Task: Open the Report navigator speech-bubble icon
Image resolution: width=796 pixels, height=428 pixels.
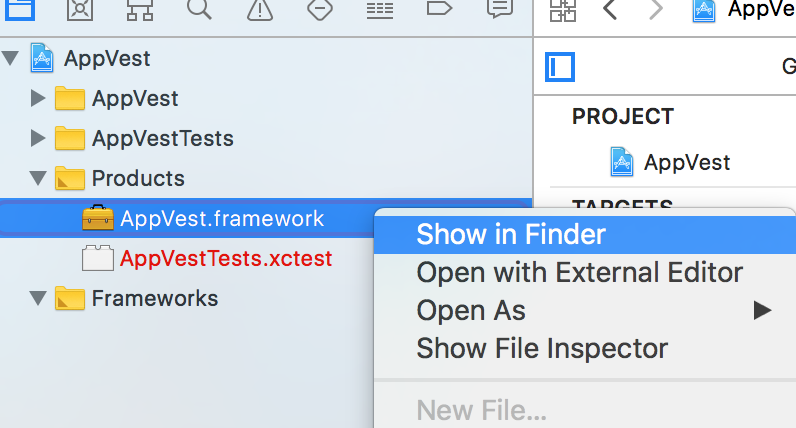Action: (500, 9)
